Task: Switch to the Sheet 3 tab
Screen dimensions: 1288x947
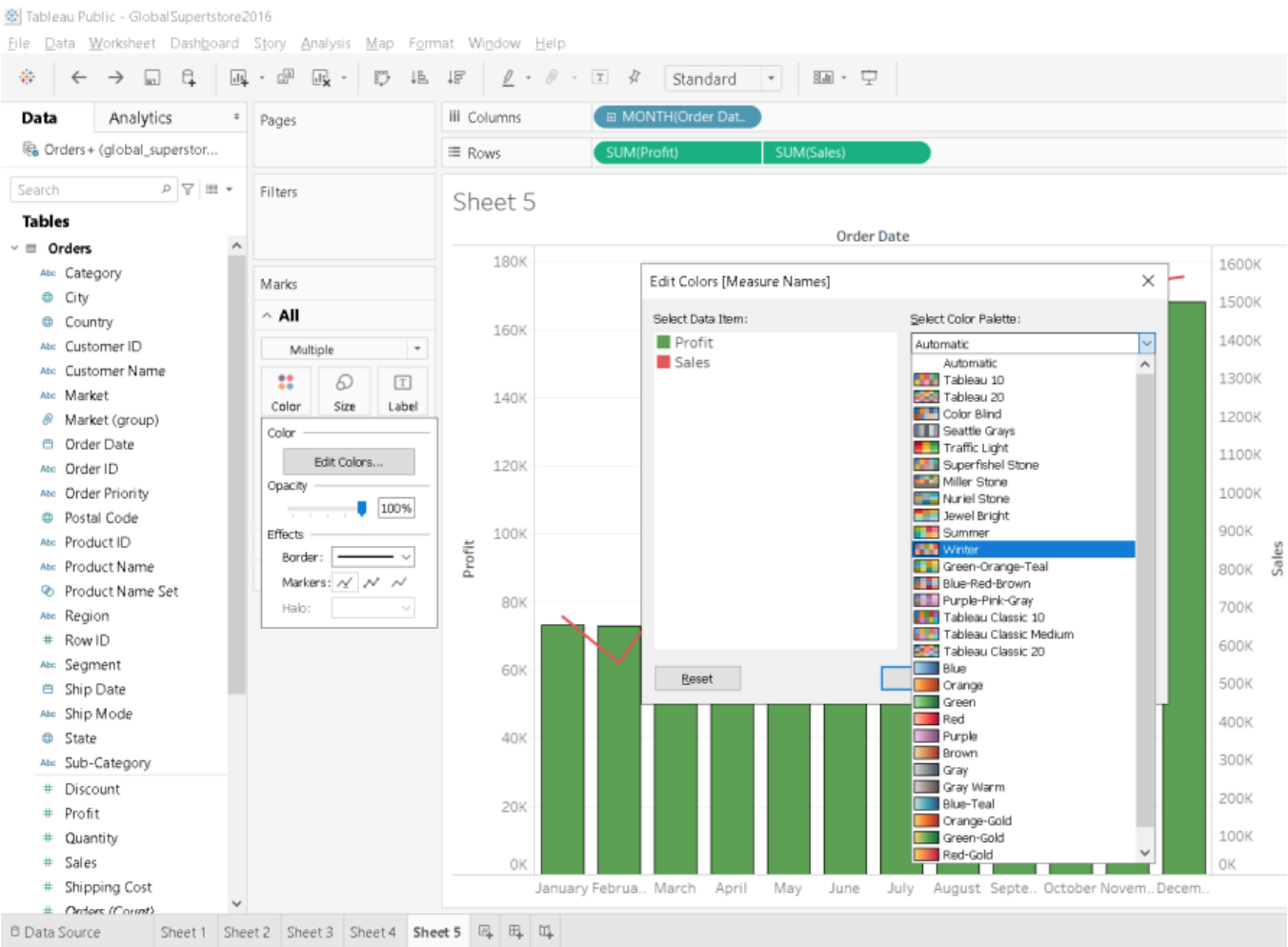Action: tap(310, 932)
